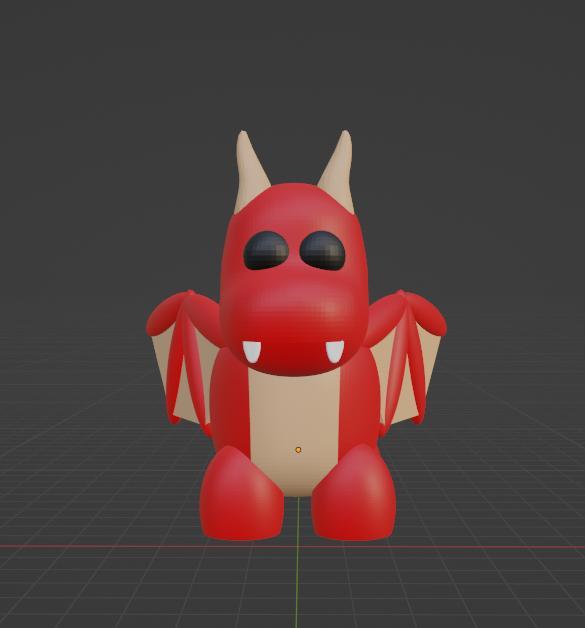Select the white fang on the screen's left

tap(252, 352)
